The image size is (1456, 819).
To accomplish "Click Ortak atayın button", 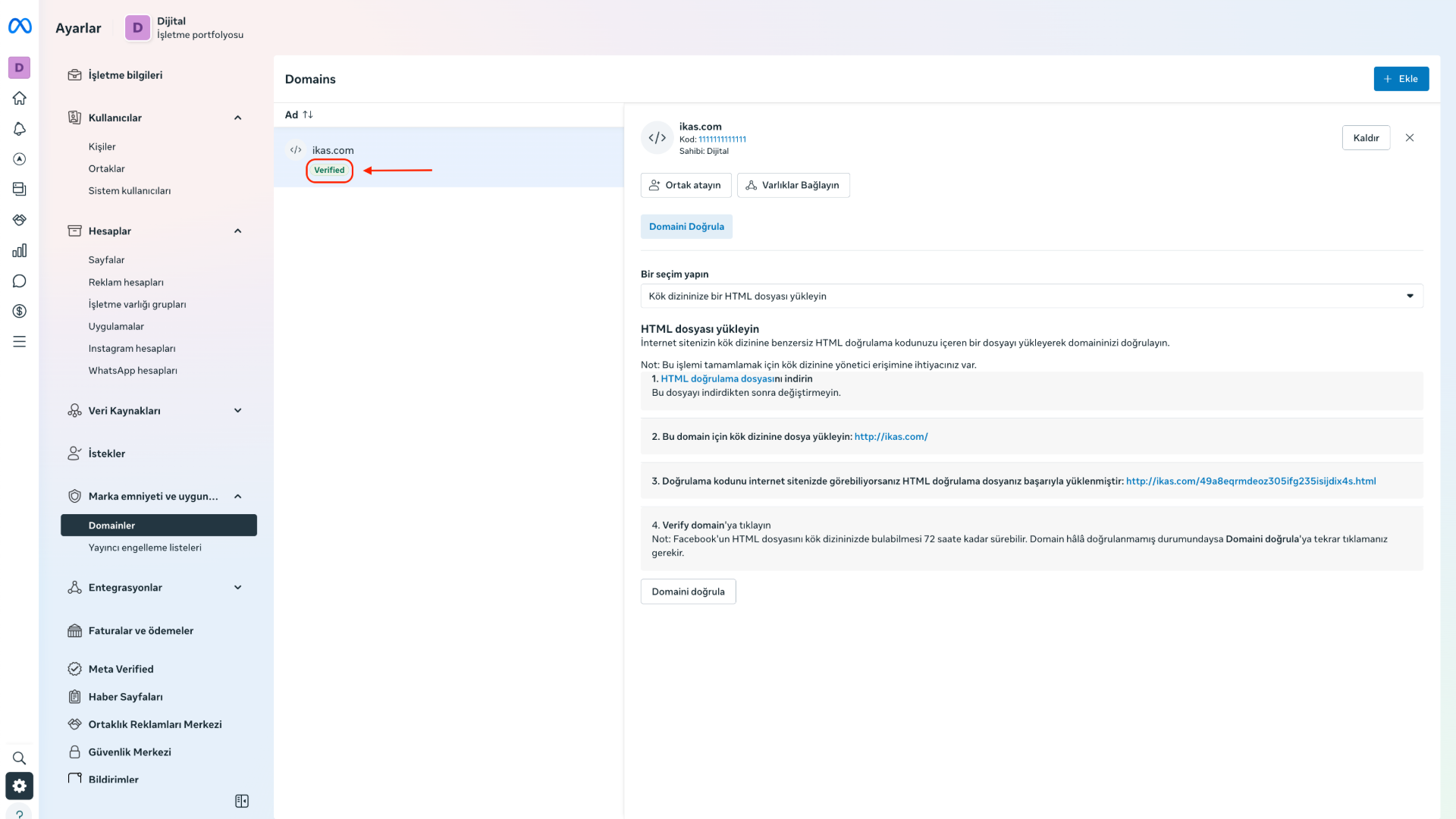I will click(x=686, y=185).
